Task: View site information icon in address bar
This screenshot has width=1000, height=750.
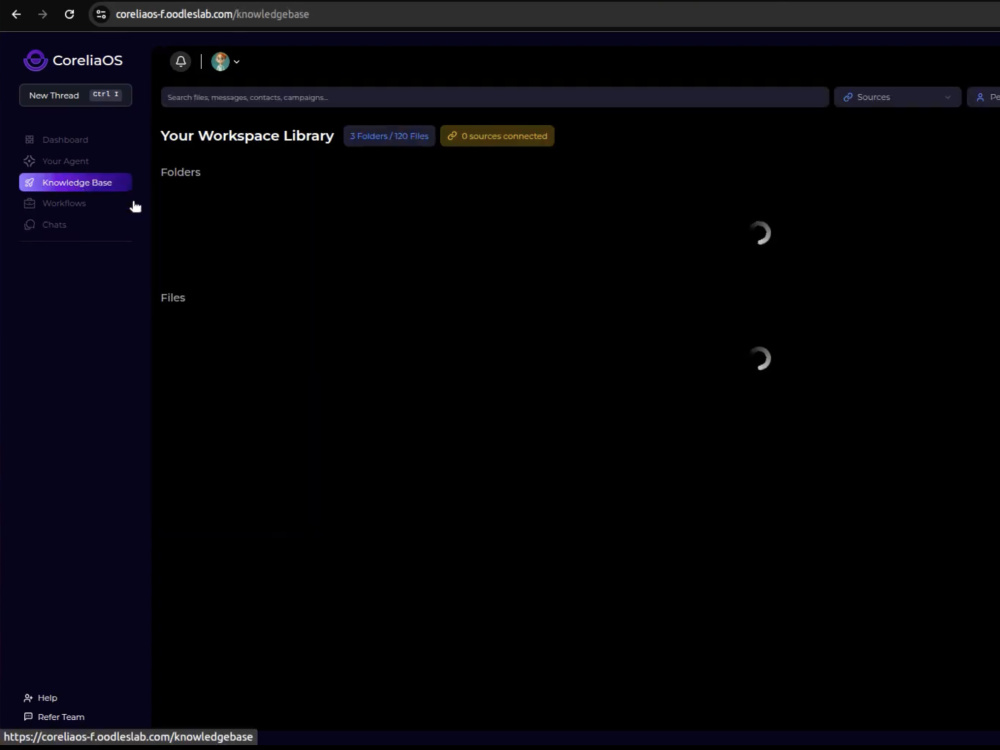Action: coord(101,14)
